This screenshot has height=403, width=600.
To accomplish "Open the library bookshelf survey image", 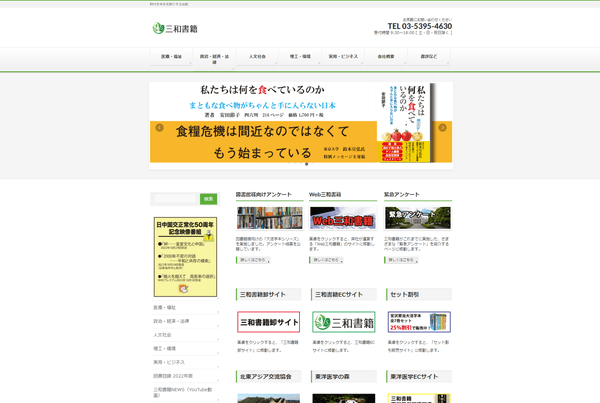I will tap(269, 218).
